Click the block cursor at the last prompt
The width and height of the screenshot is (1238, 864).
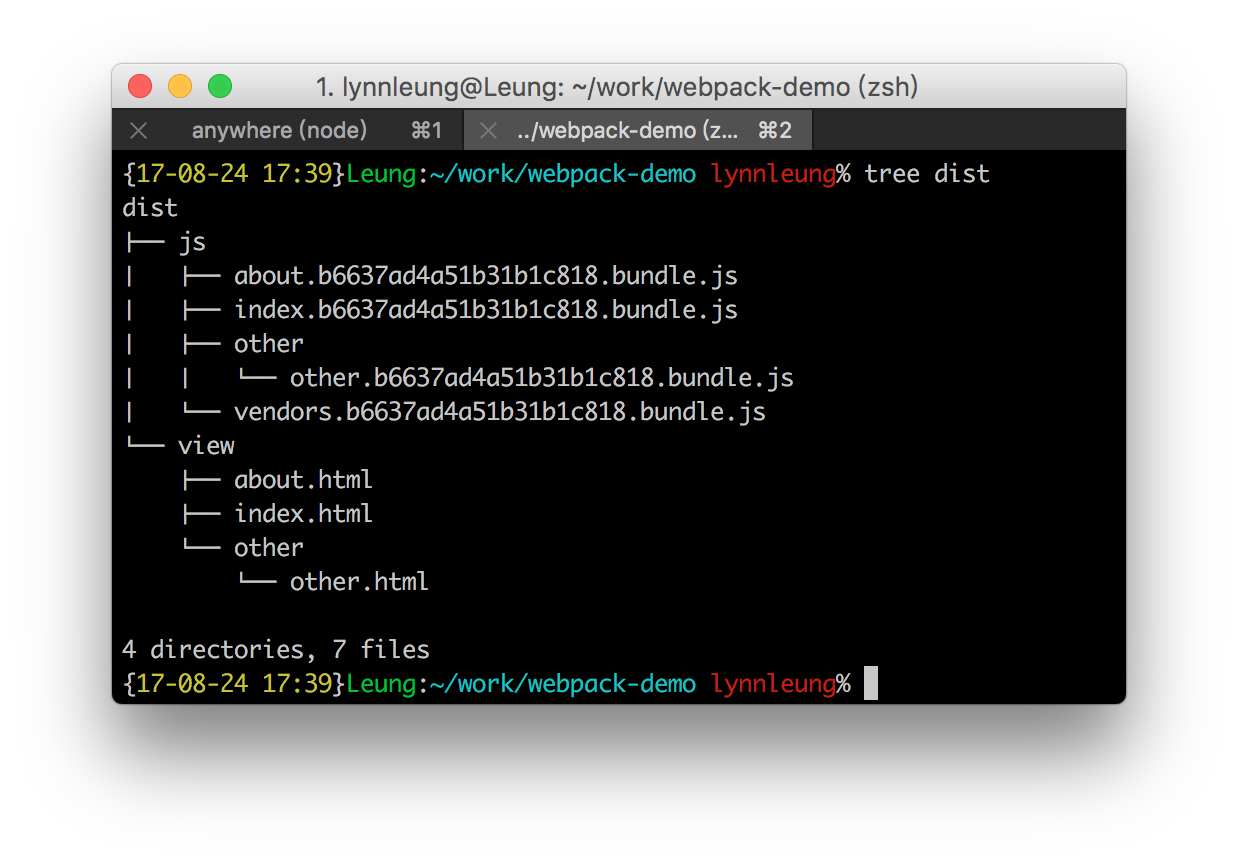click(x=870, y=684)
